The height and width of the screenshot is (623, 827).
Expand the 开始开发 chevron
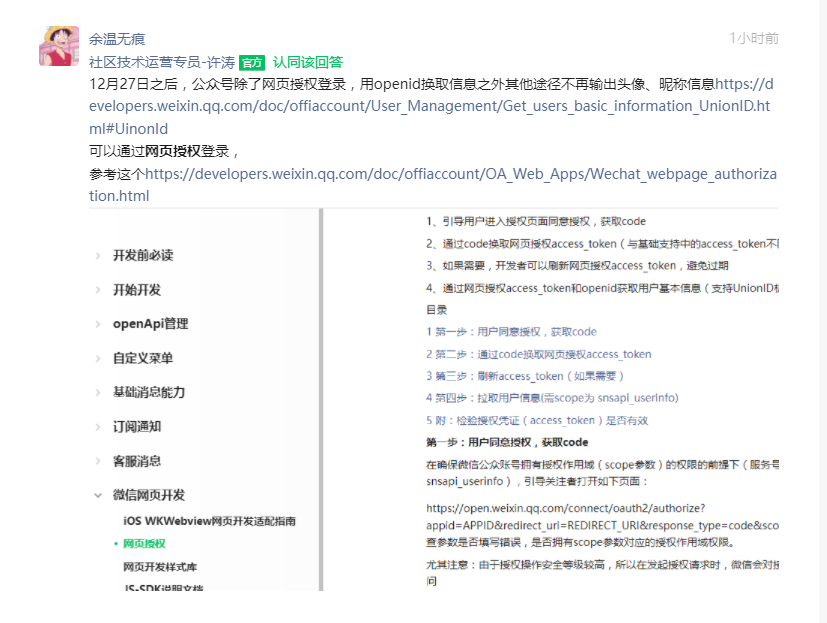click(x=98, y=290)
